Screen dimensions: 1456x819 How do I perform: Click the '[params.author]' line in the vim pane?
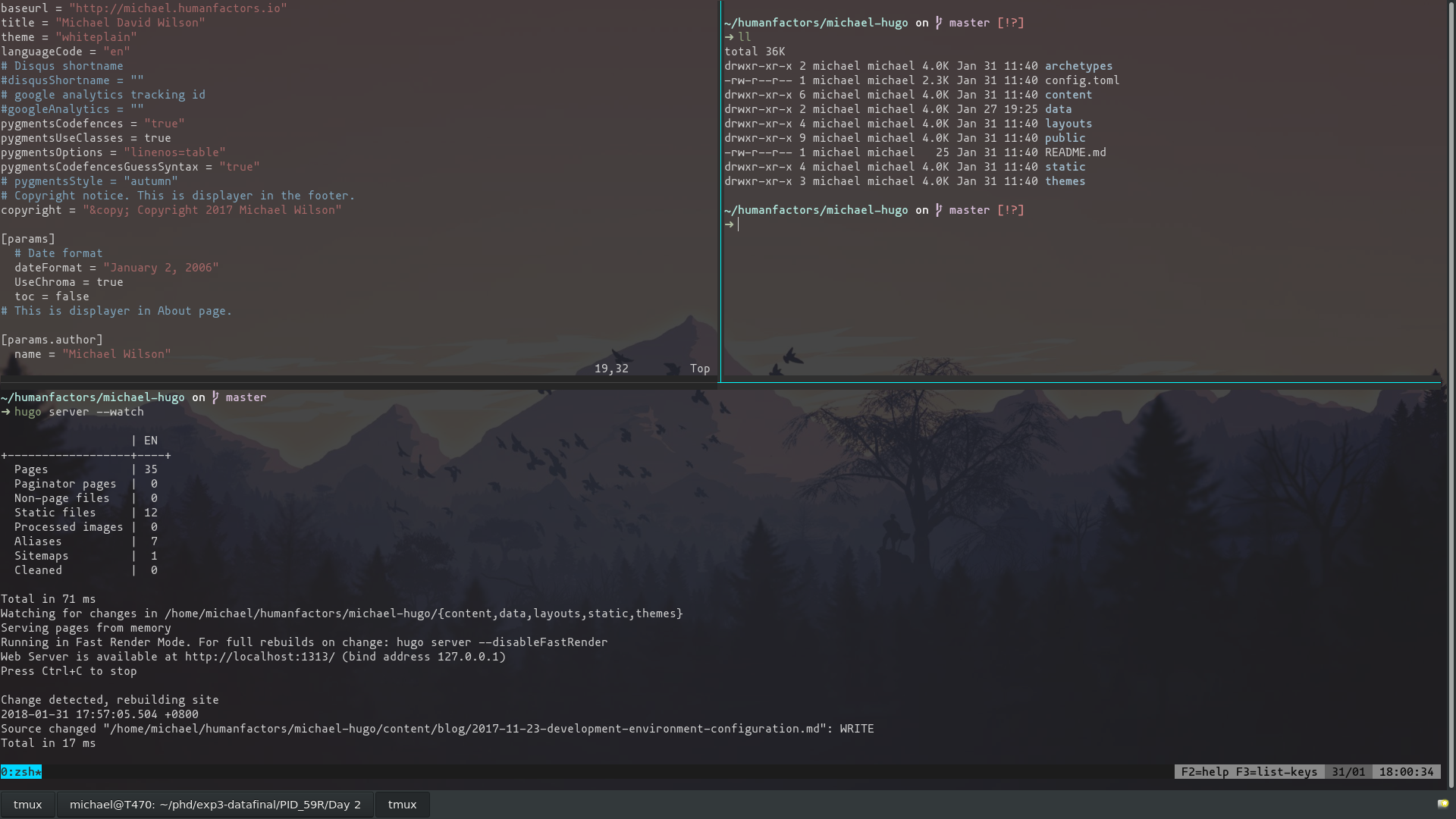[x=52, y=340]
